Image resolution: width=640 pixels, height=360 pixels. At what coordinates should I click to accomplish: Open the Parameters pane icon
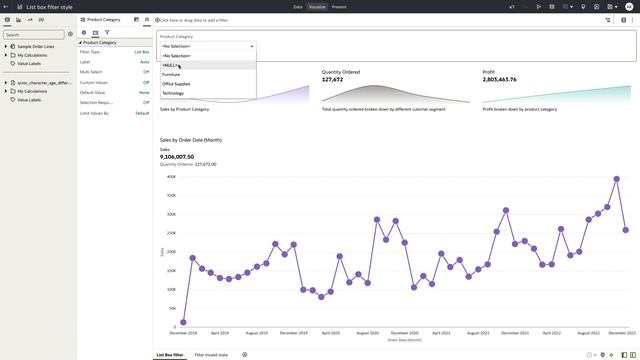point(41,20)
